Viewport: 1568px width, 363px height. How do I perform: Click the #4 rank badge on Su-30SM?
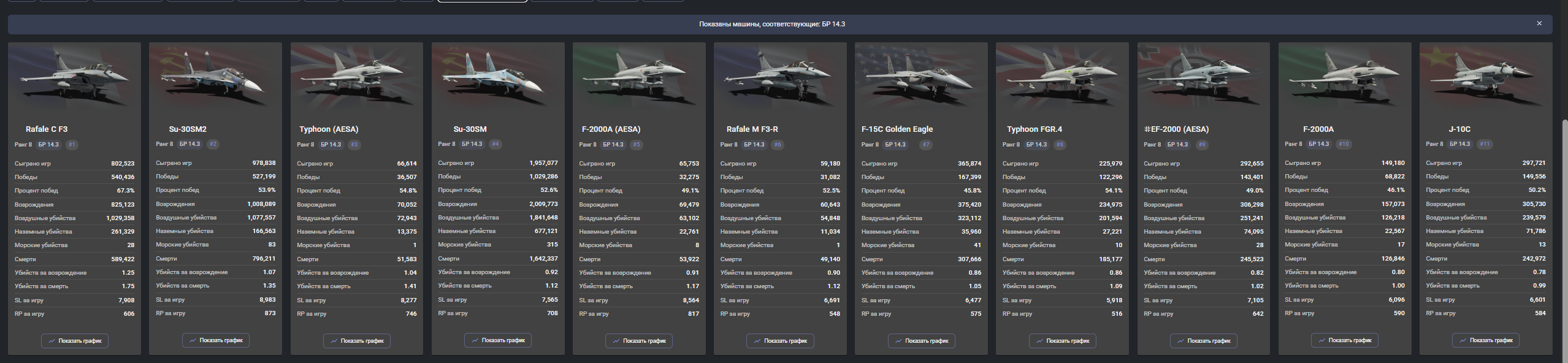tap(495, 144)
